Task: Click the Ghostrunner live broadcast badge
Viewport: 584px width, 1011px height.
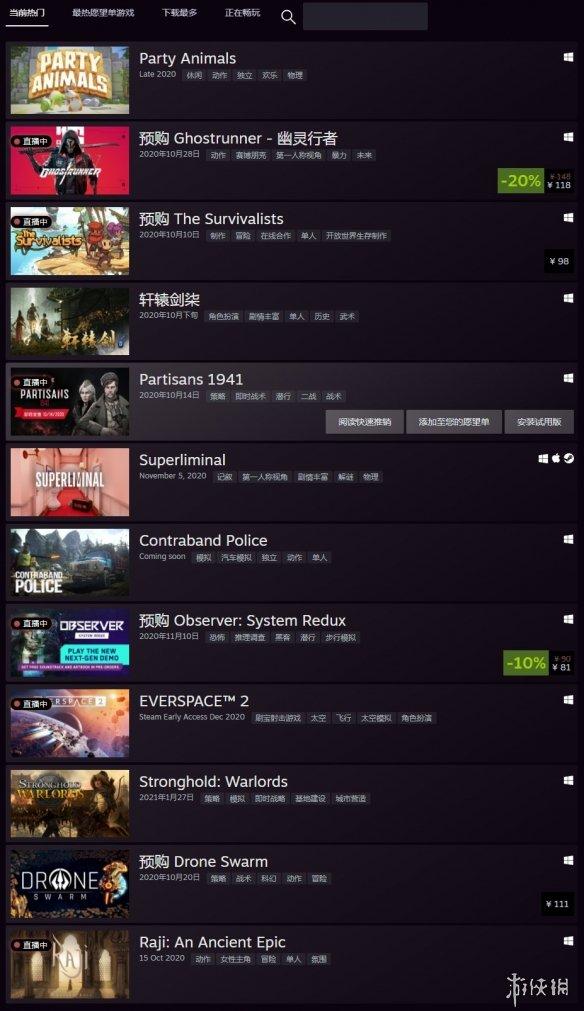Action: [30, 141]
